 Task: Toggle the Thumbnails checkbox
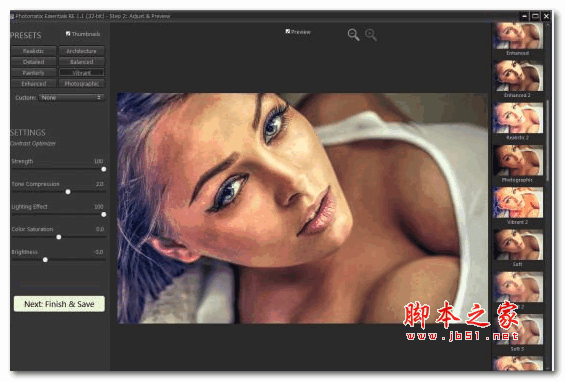(x=68, y=34)
